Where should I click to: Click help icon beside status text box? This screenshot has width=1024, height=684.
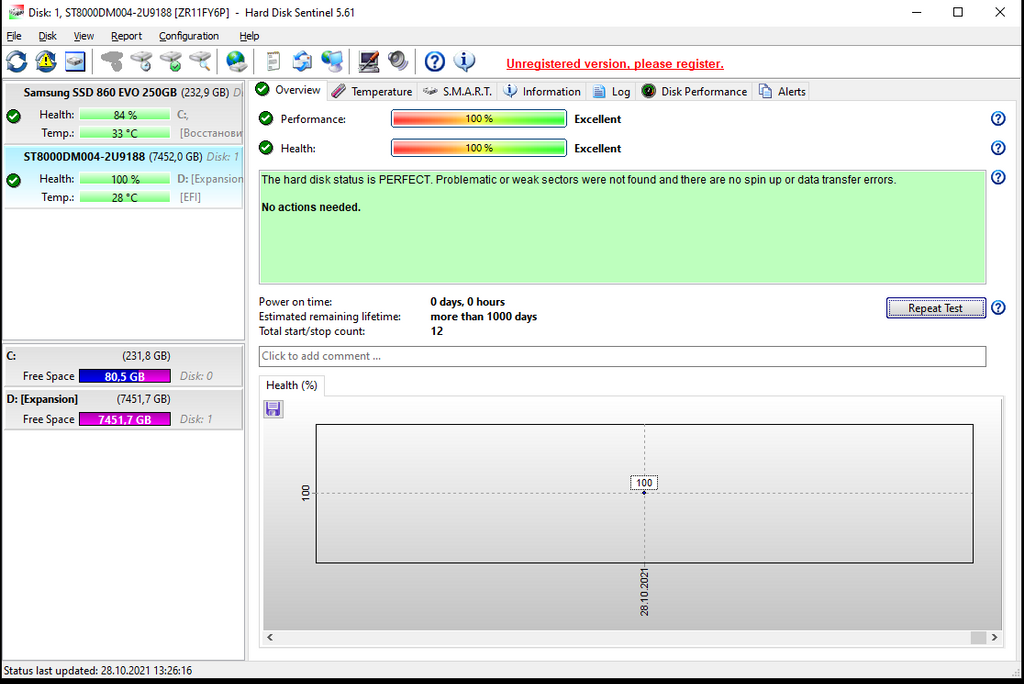[998, 177]
